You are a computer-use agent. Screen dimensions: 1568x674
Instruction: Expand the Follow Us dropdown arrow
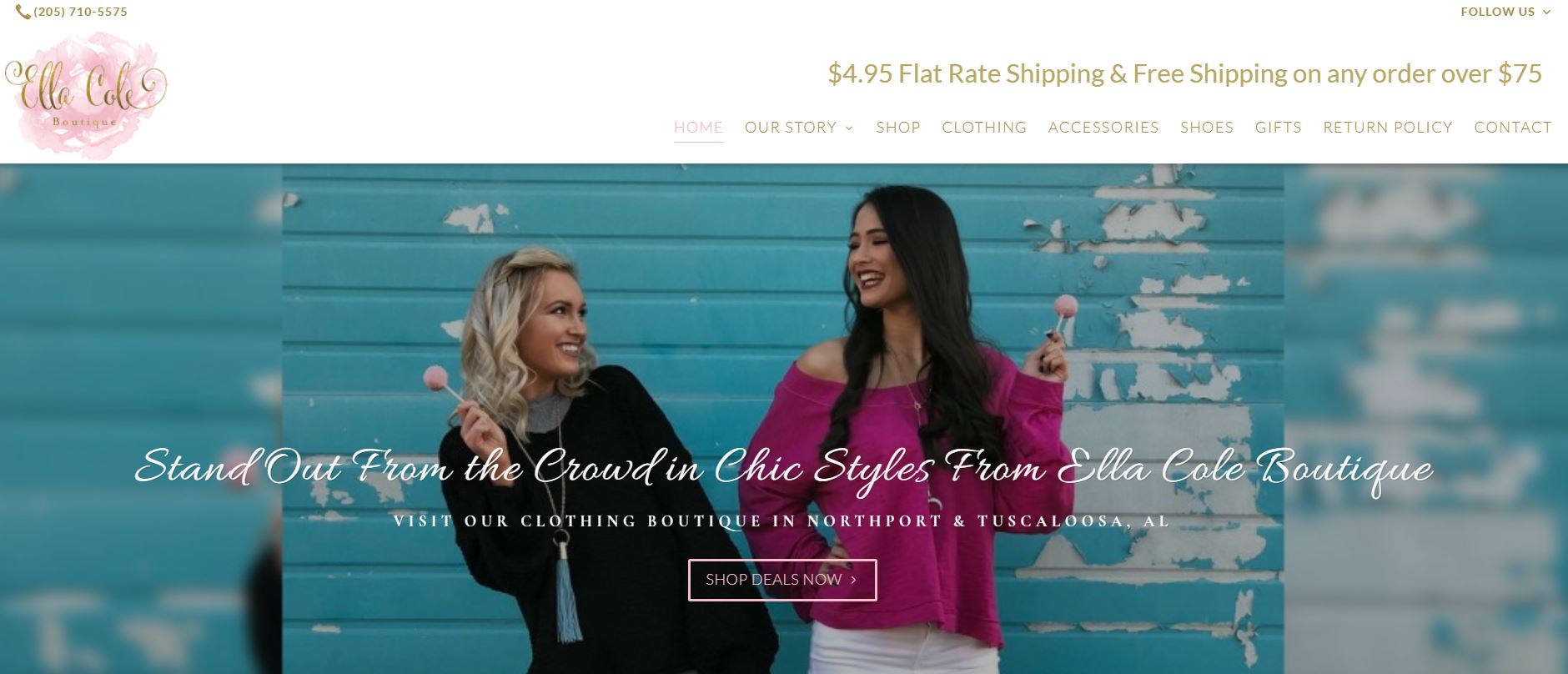[1546, 13]
